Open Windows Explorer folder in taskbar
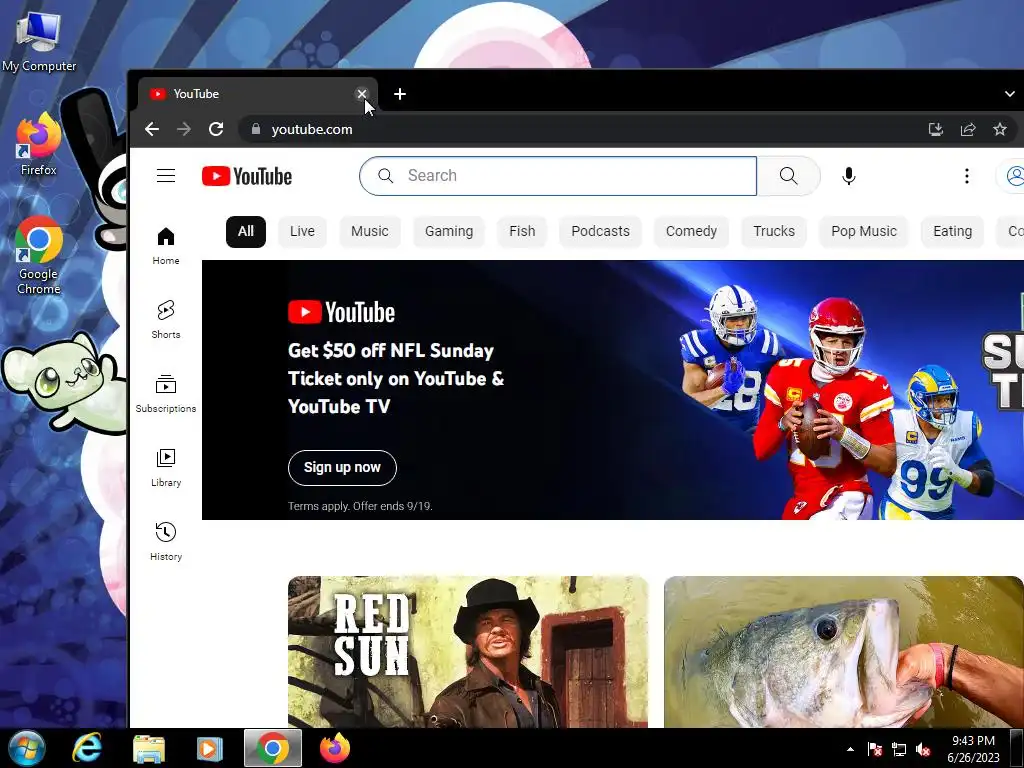Viewport: 1024px width, 768px height. [x=149, y=748]
